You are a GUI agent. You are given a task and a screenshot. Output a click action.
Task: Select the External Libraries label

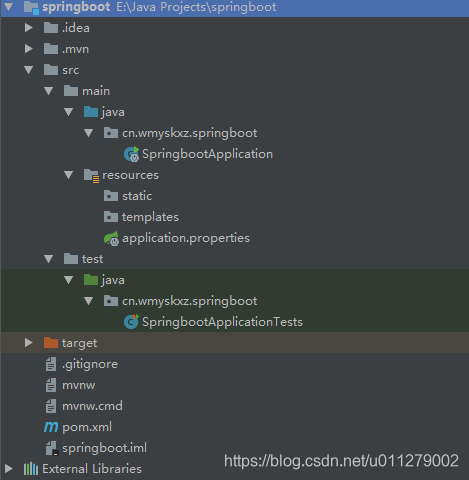pyautogui.click(x=92, y=469)
